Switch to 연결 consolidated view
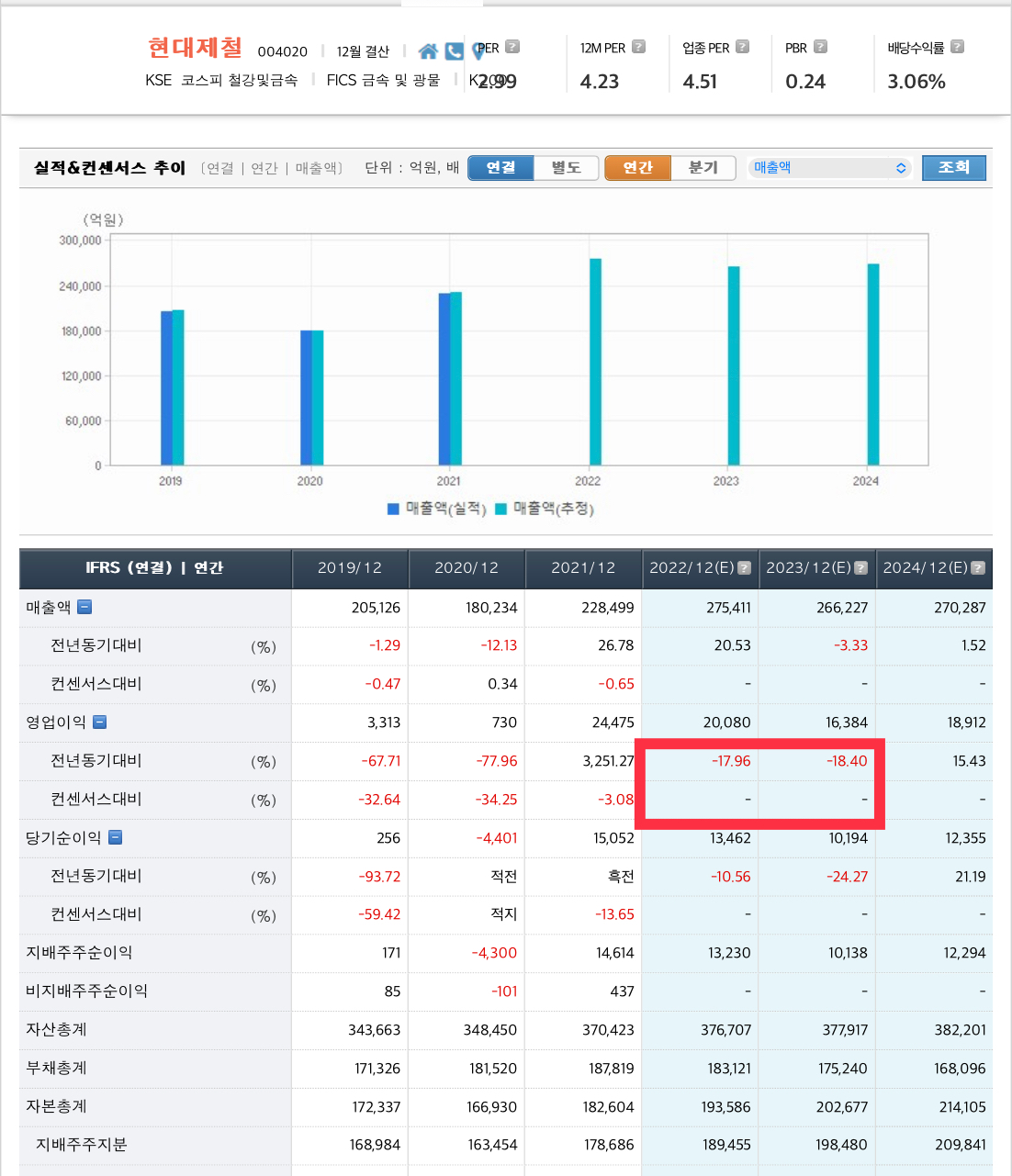This screenshot has height=1176, width=1012. tap(500, 168)
